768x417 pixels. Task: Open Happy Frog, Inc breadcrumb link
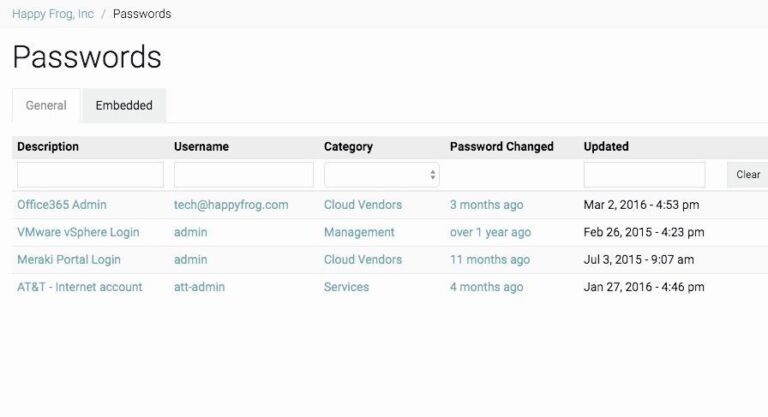coord(53,14)
